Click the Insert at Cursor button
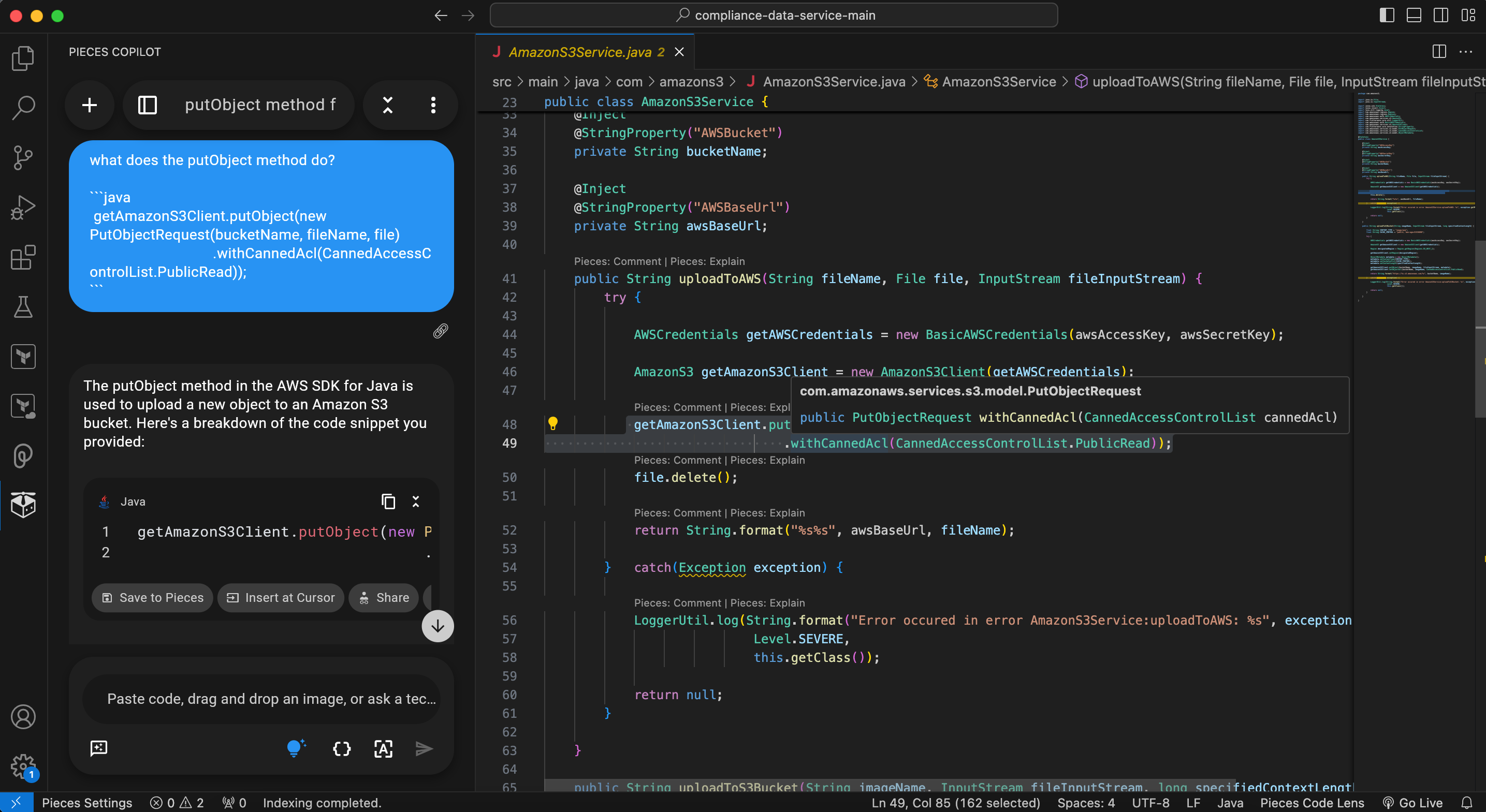 tap(280, 597)
